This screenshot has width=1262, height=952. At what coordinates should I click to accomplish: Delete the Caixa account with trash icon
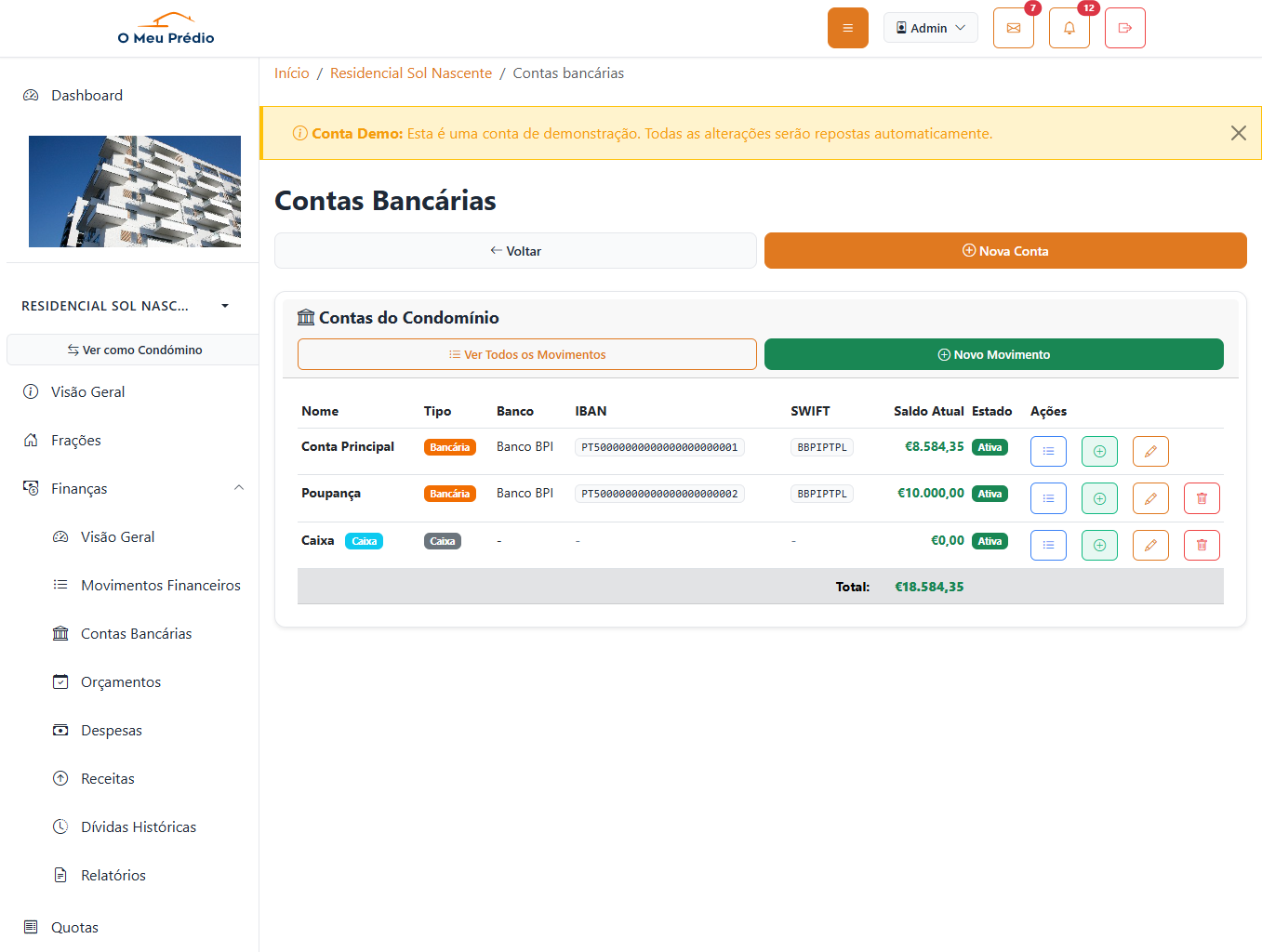[1202, 545]
